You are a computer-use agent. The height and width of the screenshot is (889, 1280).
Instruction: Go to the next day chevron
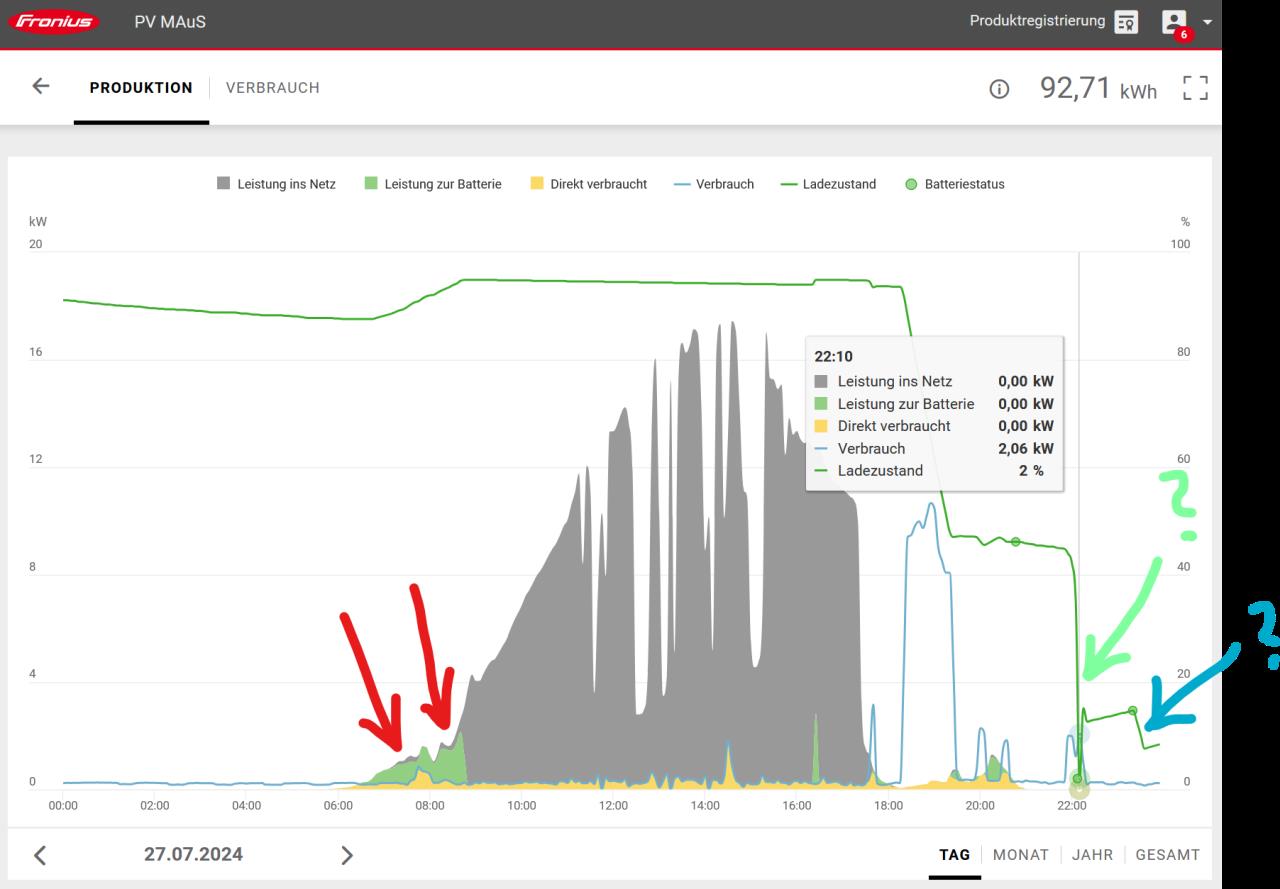[x=347, y=855]
